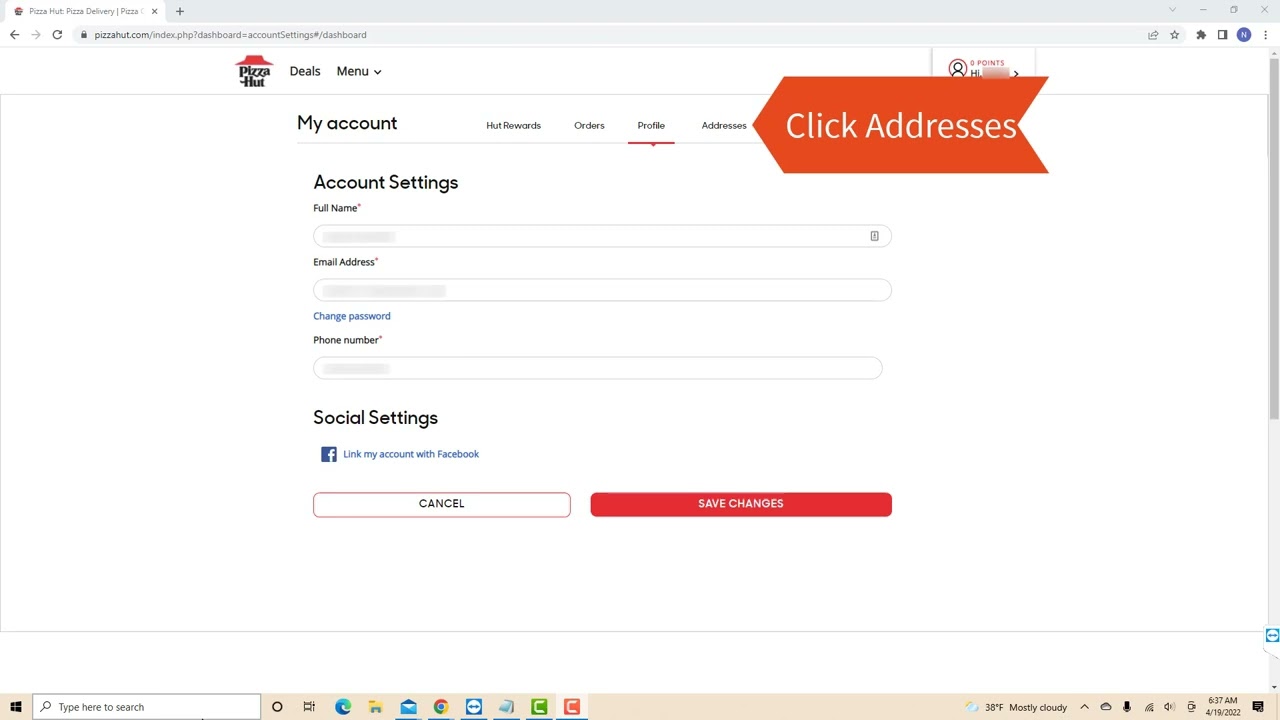Click the share page icon in address bar
Image resolution: width=1280 pixels, height=720 pixels.
click(1153, 34)
